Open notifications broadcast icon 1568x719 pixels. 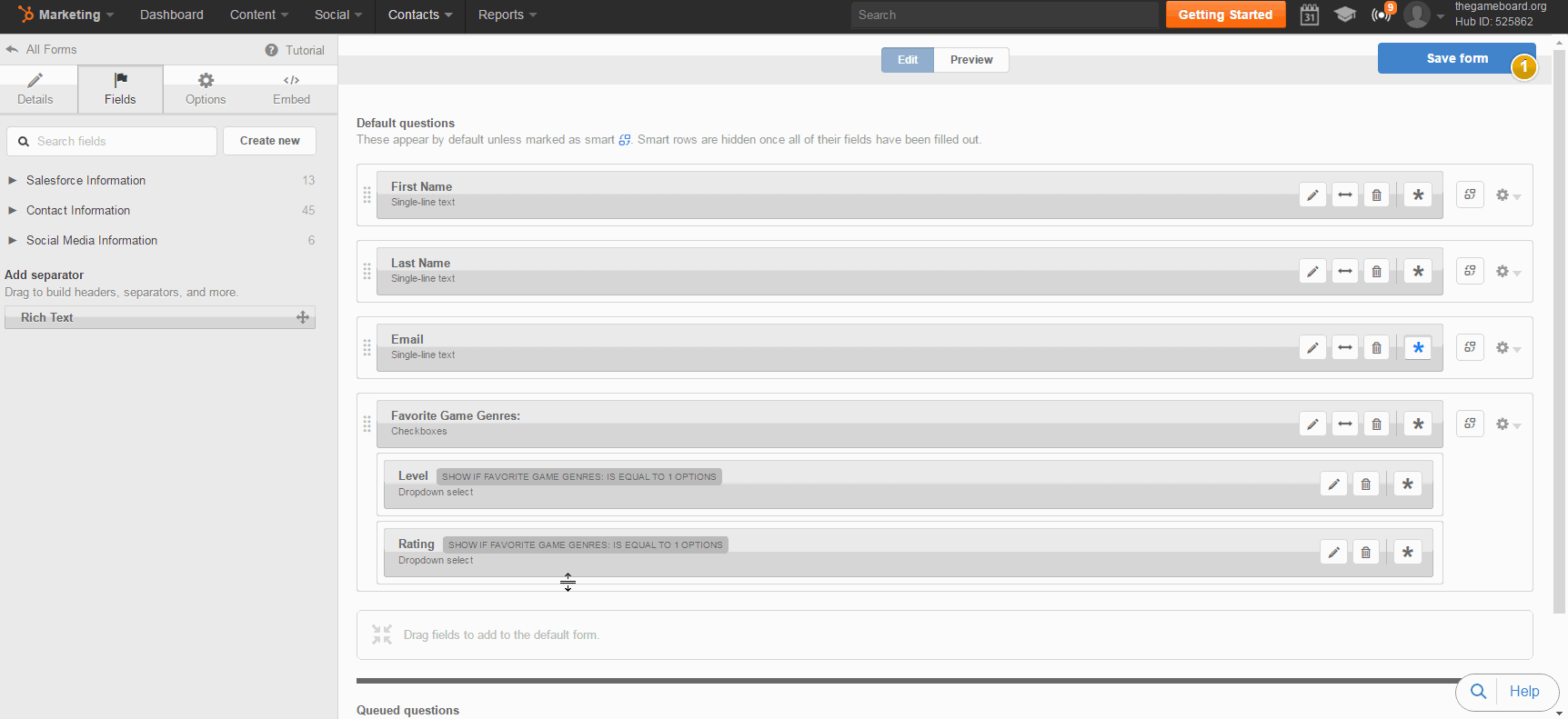point(1382,15)
